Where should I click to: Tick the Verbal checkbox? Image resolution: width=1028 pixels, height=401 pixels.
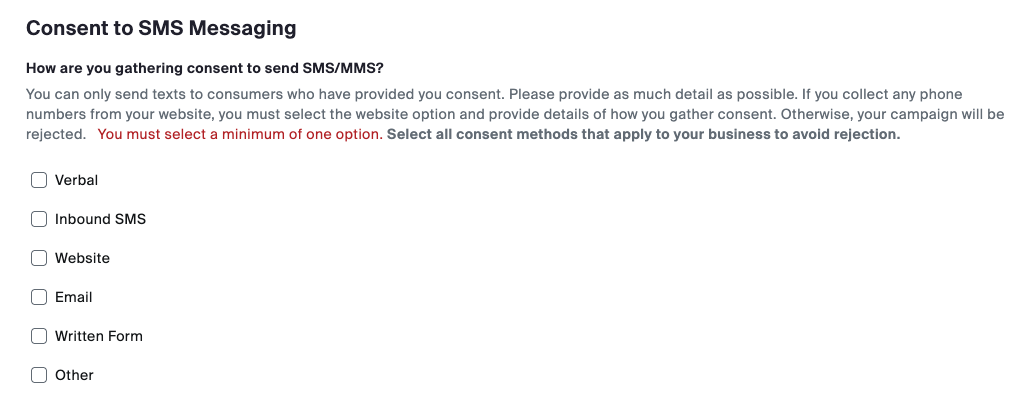pyautogui.click(x=39, y=180)
